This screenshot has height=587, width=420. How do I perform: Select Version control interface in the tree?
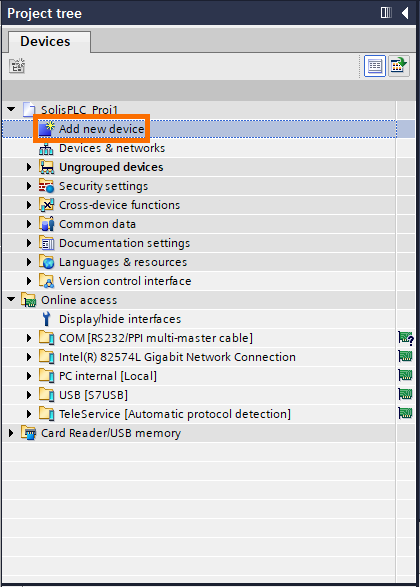point(125,281)
